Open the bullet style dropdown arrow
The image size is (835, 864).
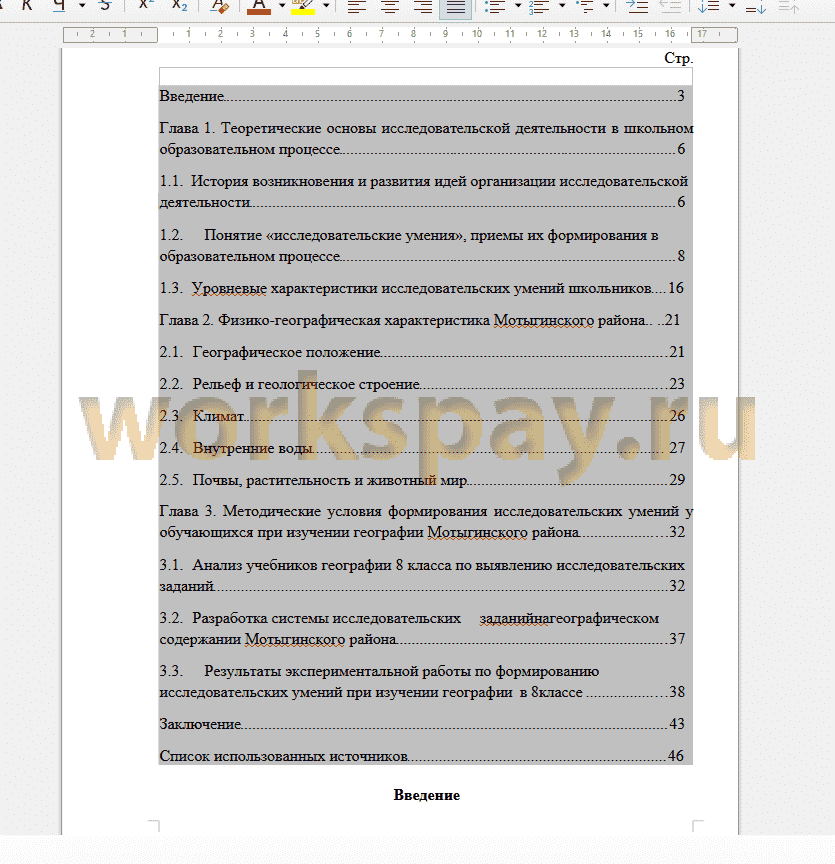(x=518, y=6)
